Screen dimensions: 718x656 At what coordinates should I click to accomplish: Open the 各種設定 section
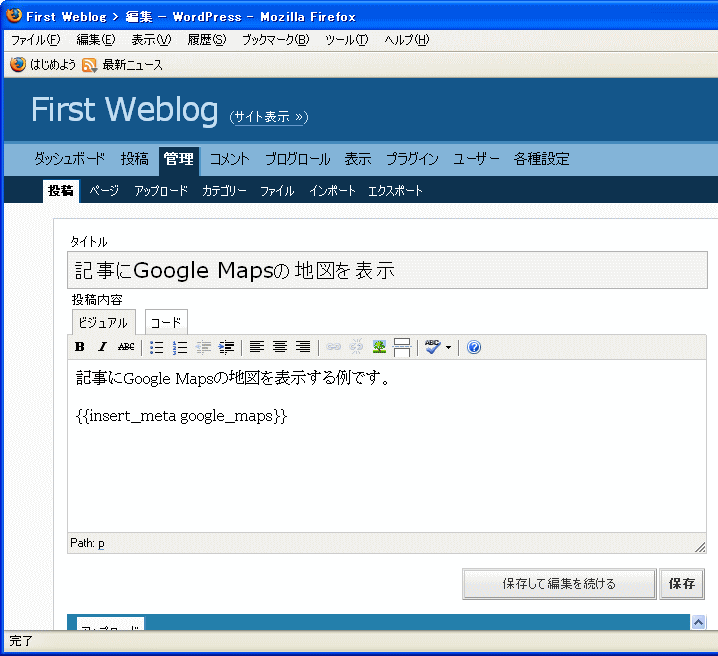[542, 159]
